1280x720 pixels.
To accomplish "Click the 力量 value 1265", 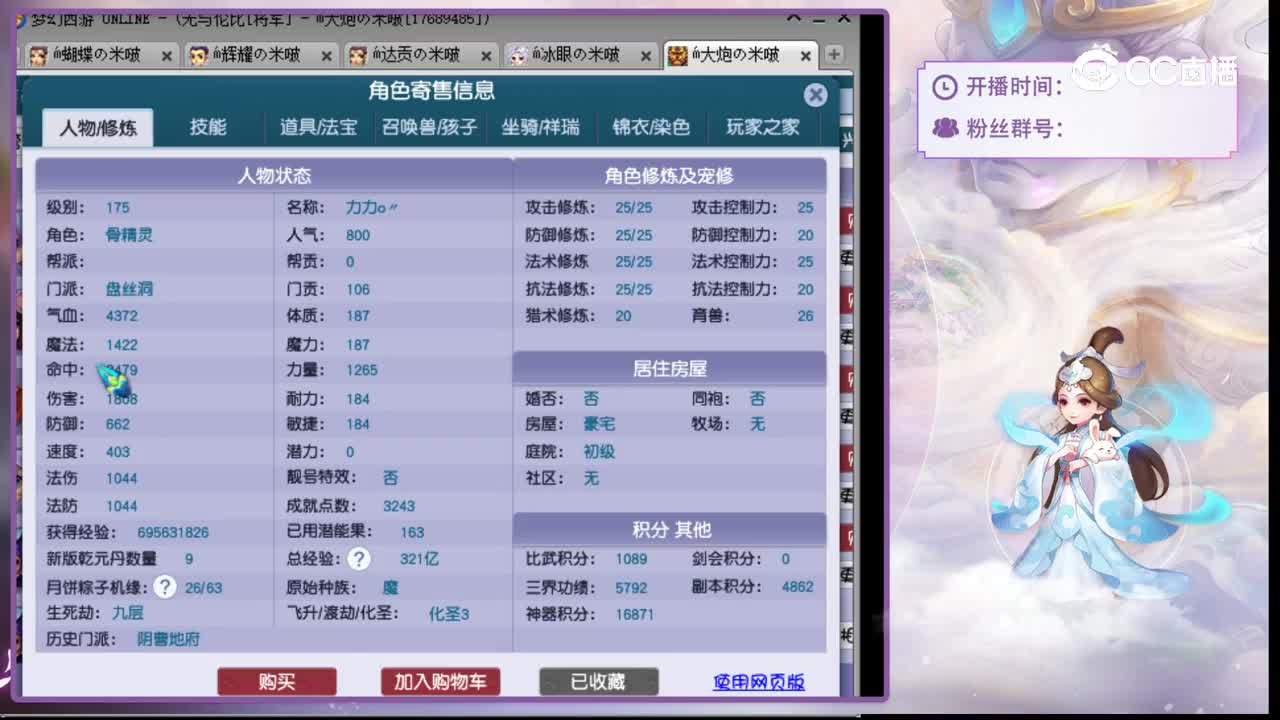I will click(x=361, y=370).
